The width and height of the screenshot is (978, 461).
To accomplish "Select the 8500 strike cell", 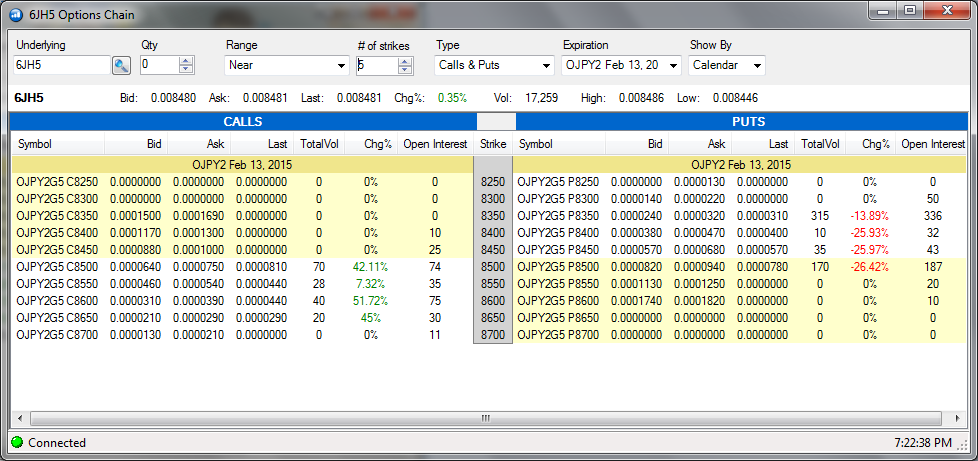I will pos(493,267).
